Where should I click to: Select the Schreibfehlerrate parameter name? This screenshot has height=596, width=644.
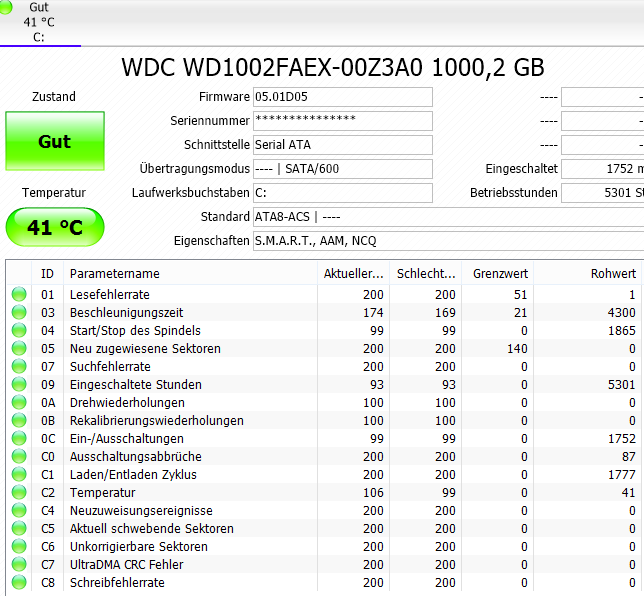point(117,582)
